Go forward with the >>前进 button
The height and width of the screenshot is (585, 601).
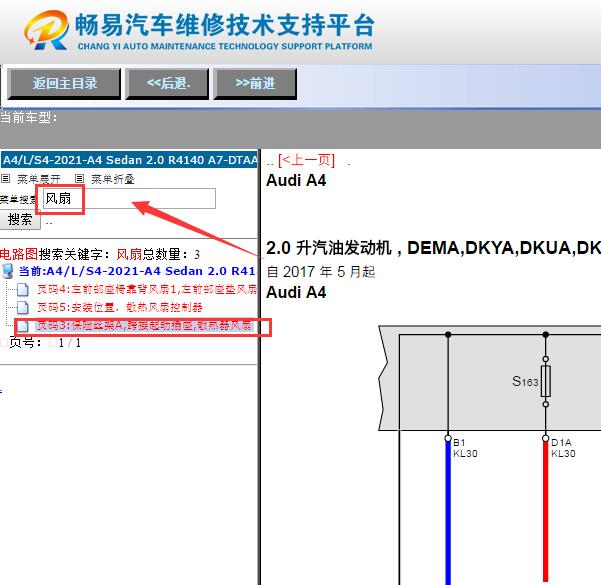click(x=255, y=84)
